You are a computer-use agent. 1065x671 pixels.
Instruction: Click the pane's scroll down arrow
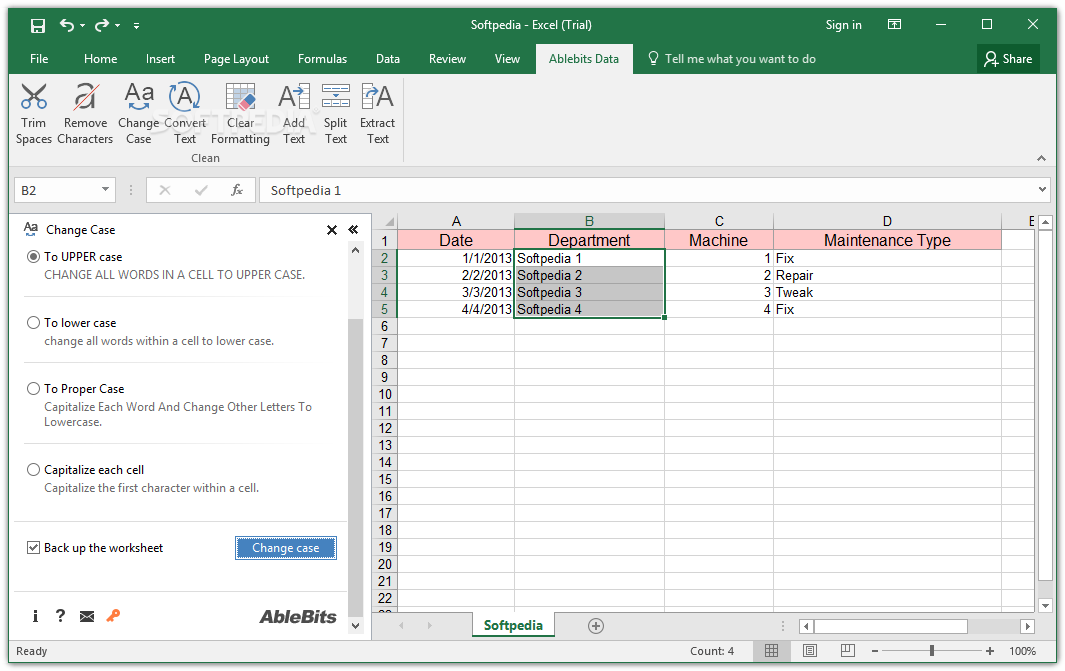coord(355,625)
